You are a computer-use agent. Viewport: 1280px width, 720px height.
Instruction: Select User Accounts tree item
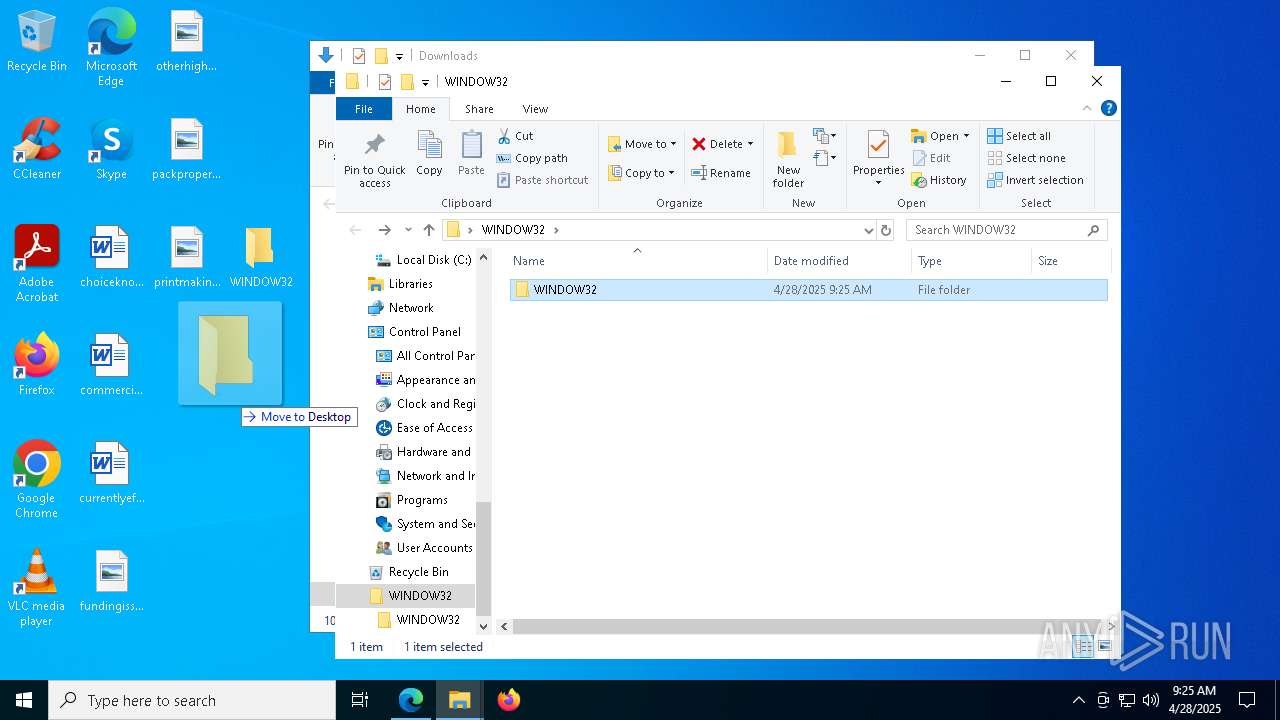[424, 548]
